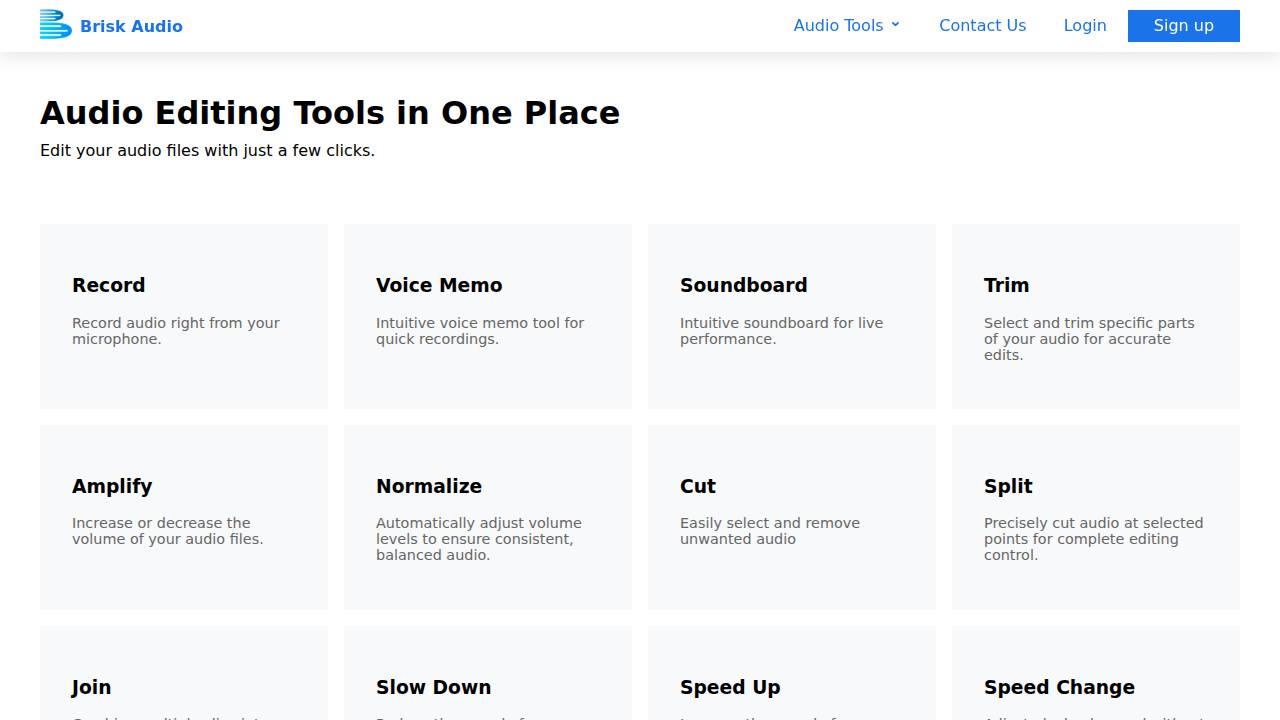Open the Contact Us page
This screenshot has height=720, width=1280.
pos(982,26)
